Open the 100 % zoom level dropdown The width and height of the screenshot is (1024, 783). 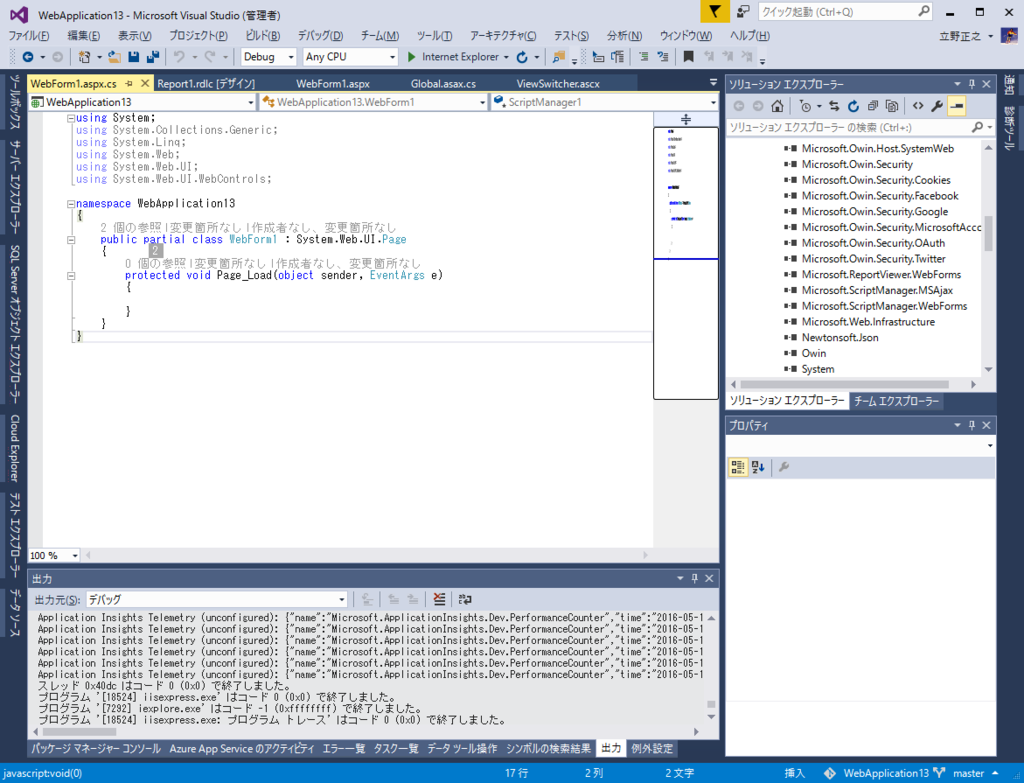pyautogui.click(x=54, y=555)
